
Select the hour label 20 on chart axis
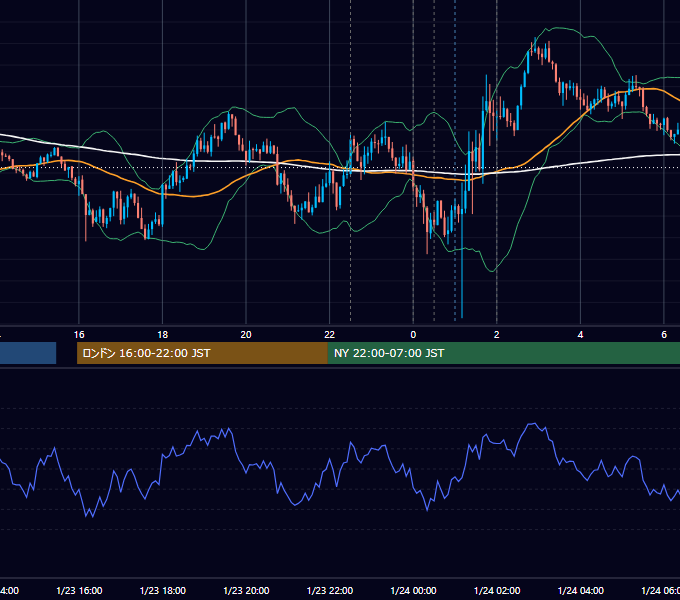click(246, 334)
